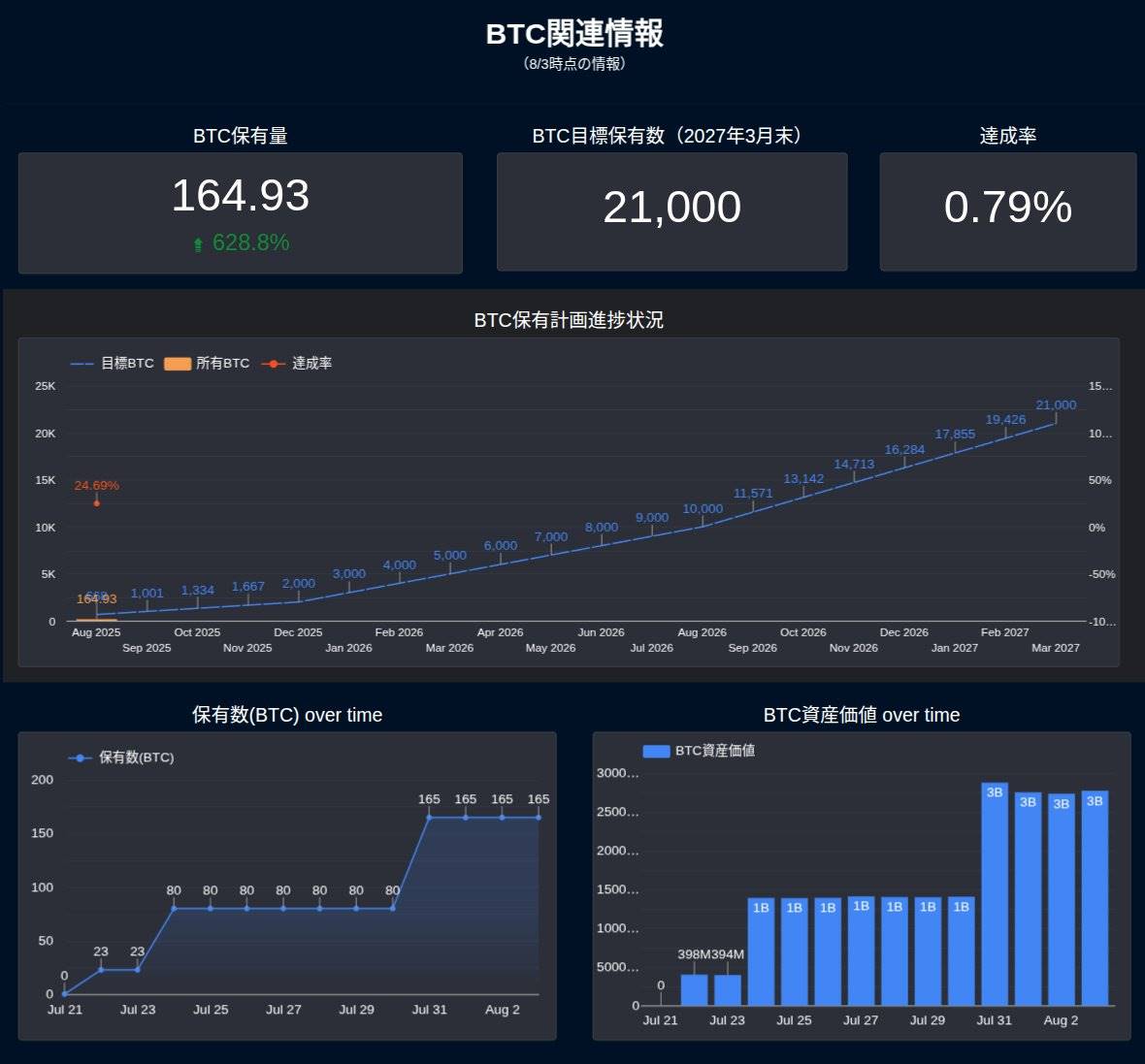
Task: Click the 0.79% achievement rate scorecard
Action: (1008, 211)
